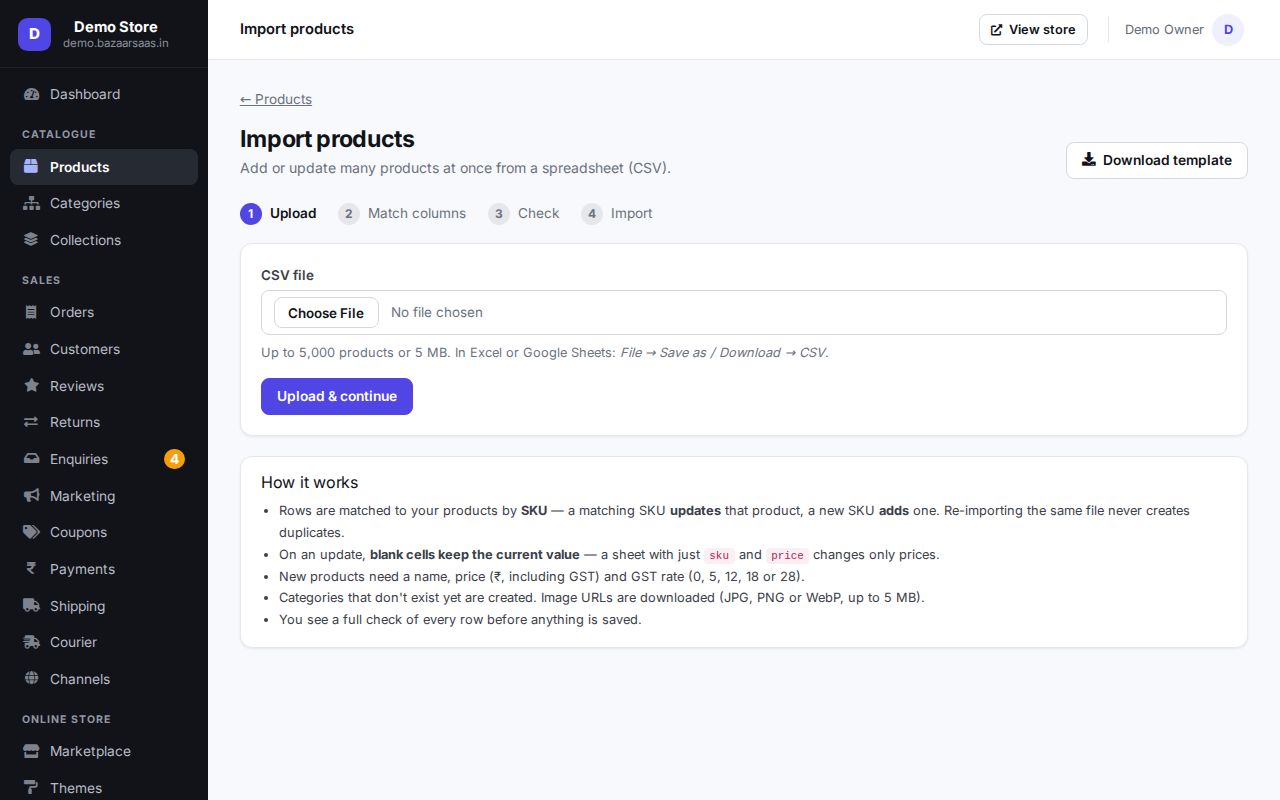1280x800 pixels.
Task: Click the Marketplace storefront icon
Action: [x=31, y=751]
